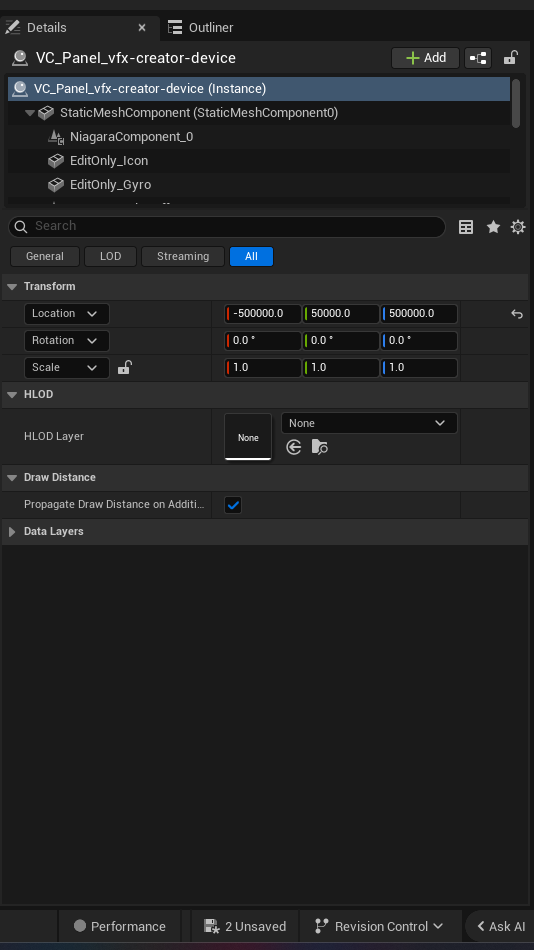The image size is (534, 950).
Task: Open the HLOD Layer None dropdown
Action: (369, 424)
